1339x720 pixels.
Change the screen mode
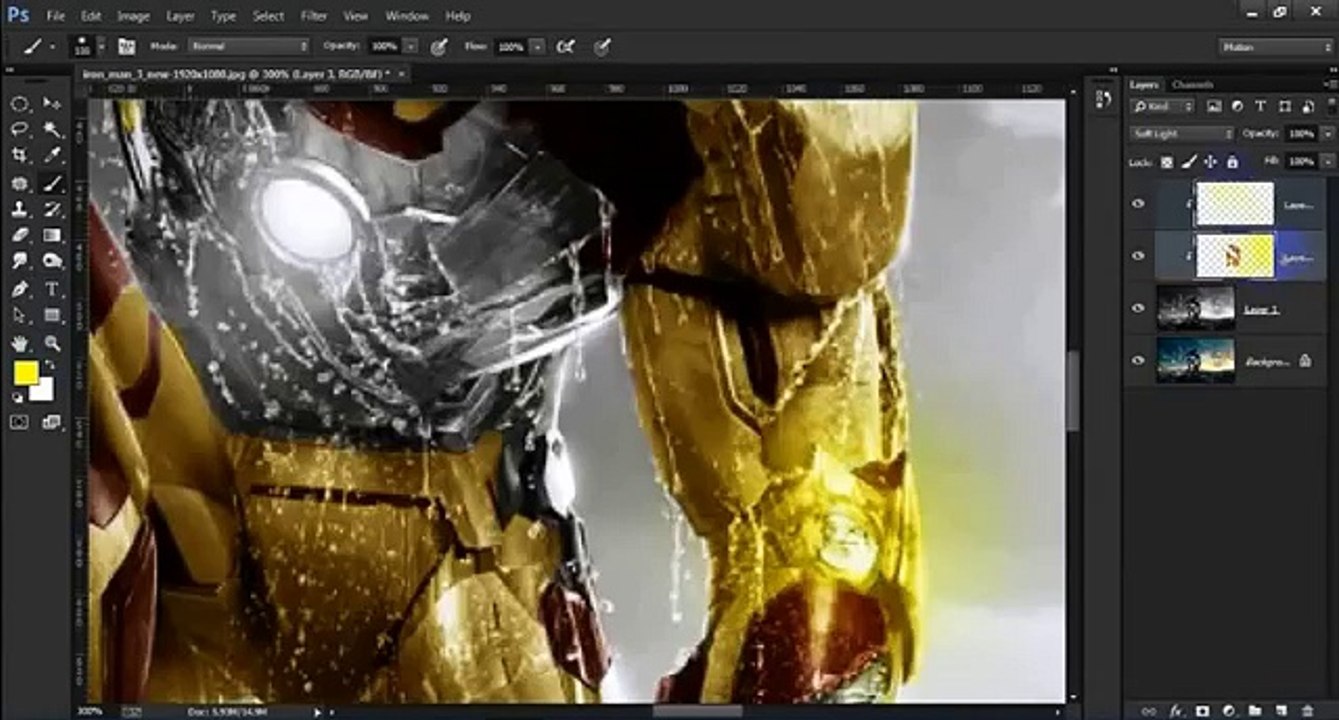tap(52, 423)
